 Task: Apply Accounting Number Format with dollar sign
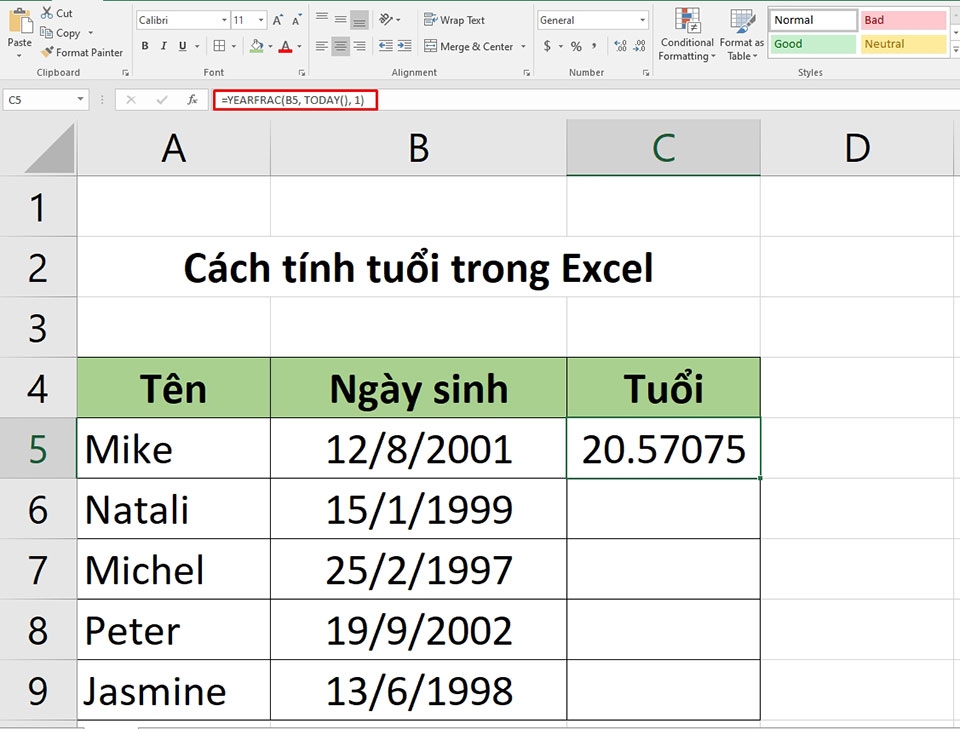tap(546, 45)
